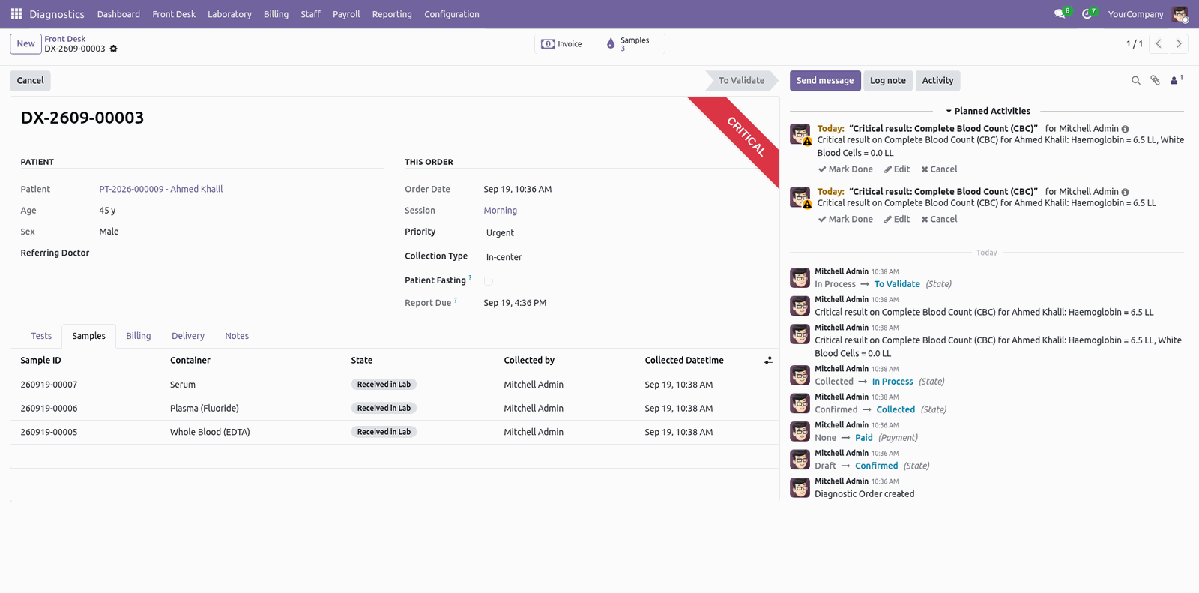
Task: Open the Laboratory menu
Action: pyautogui.click(x=229, y=14)
